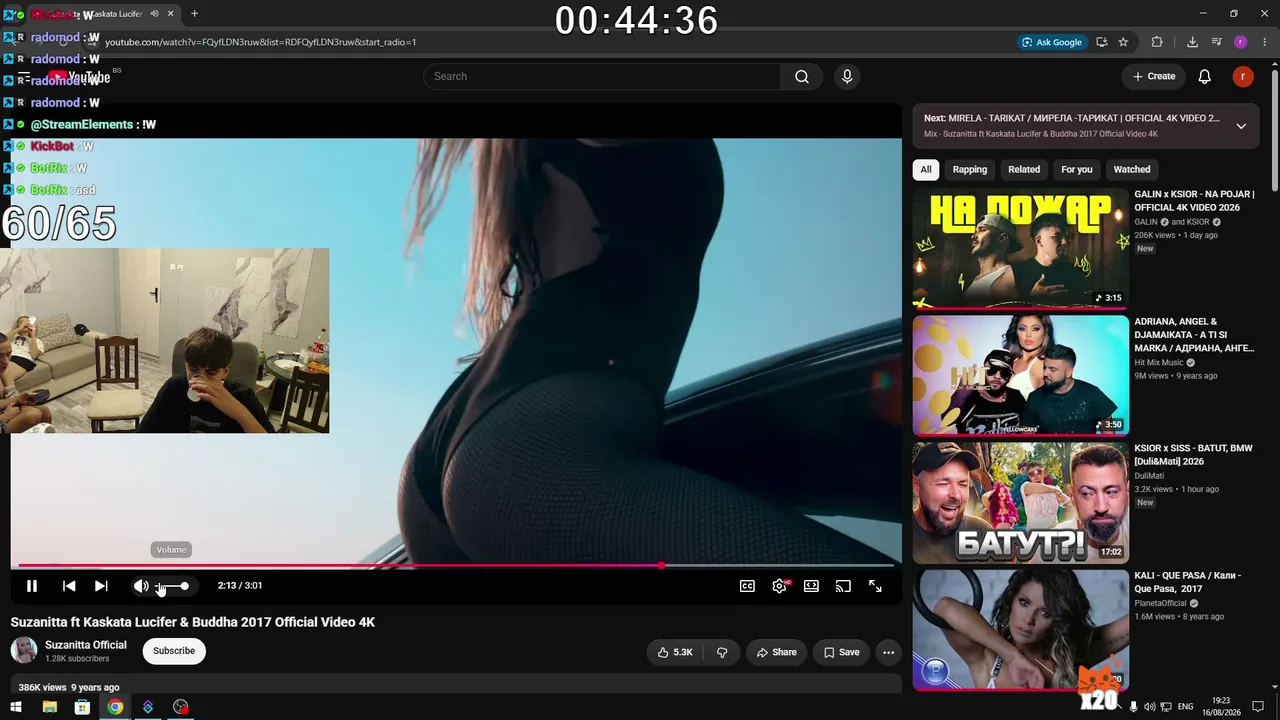
Task: Open the Chrome extensions puzzle icon
Action: (x=1157, y=42)
